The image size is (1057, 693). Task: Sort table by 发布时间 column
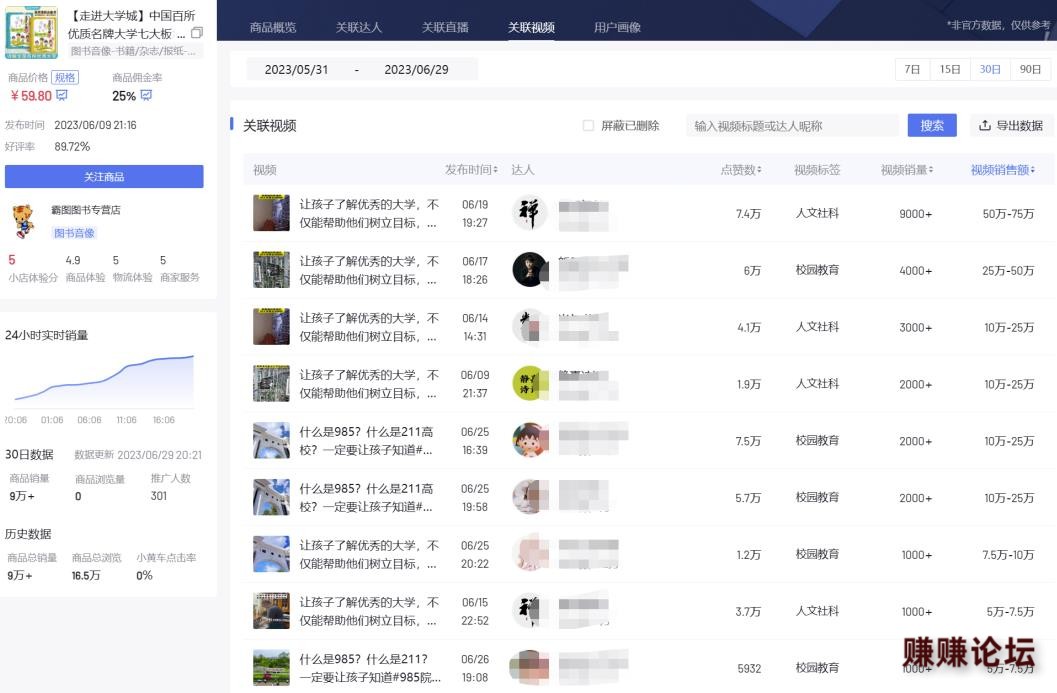(x=471, y=170)
